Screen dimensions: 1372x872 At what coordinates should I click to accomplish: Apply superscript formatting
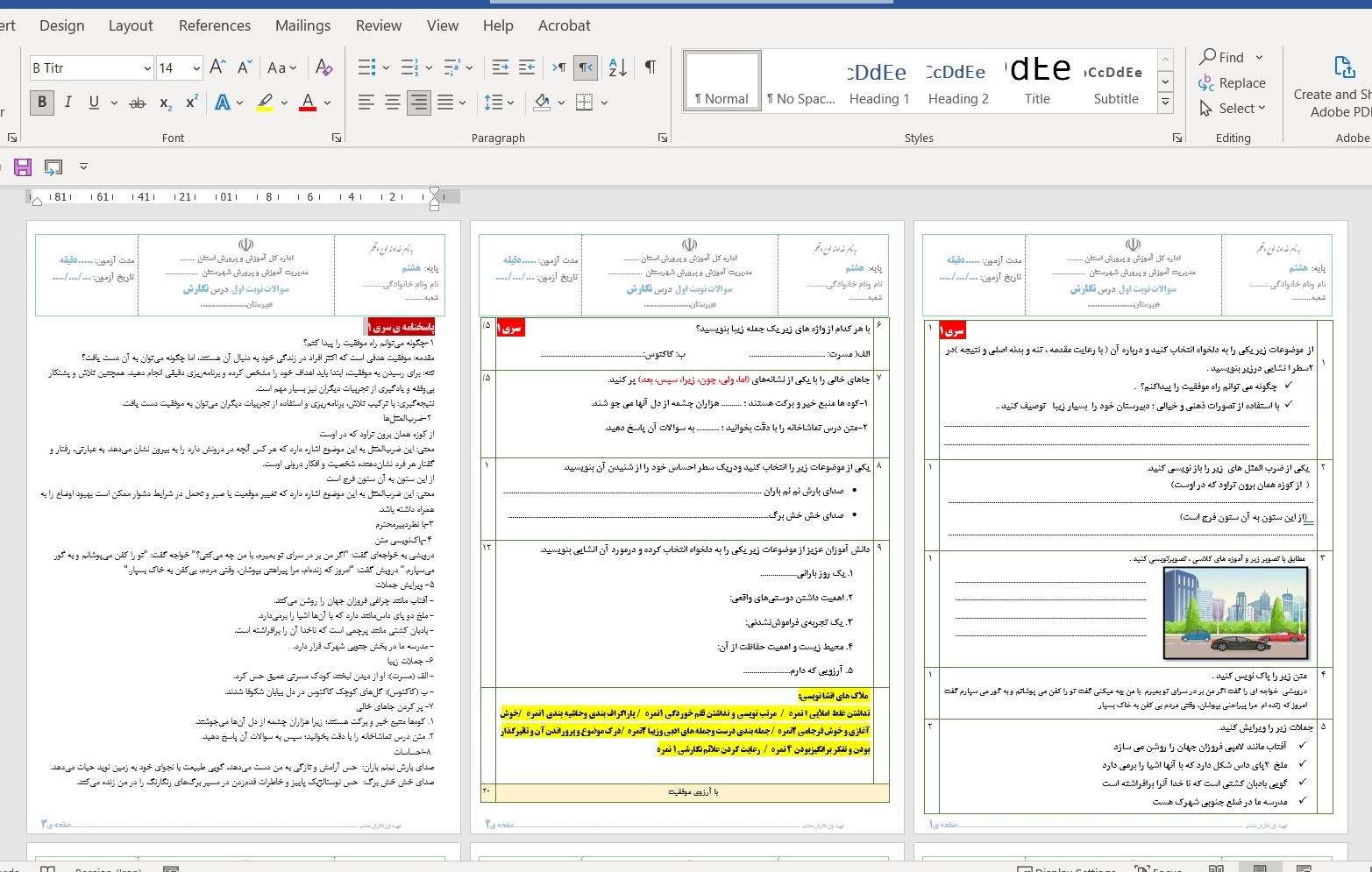[190, 103]
